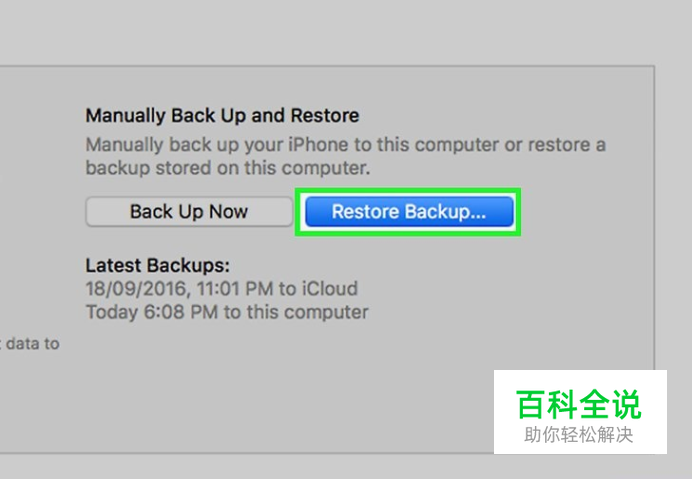Screen dimensions: 692x479
Task: Select the iCloud backup date line
Action: point(222,289)
